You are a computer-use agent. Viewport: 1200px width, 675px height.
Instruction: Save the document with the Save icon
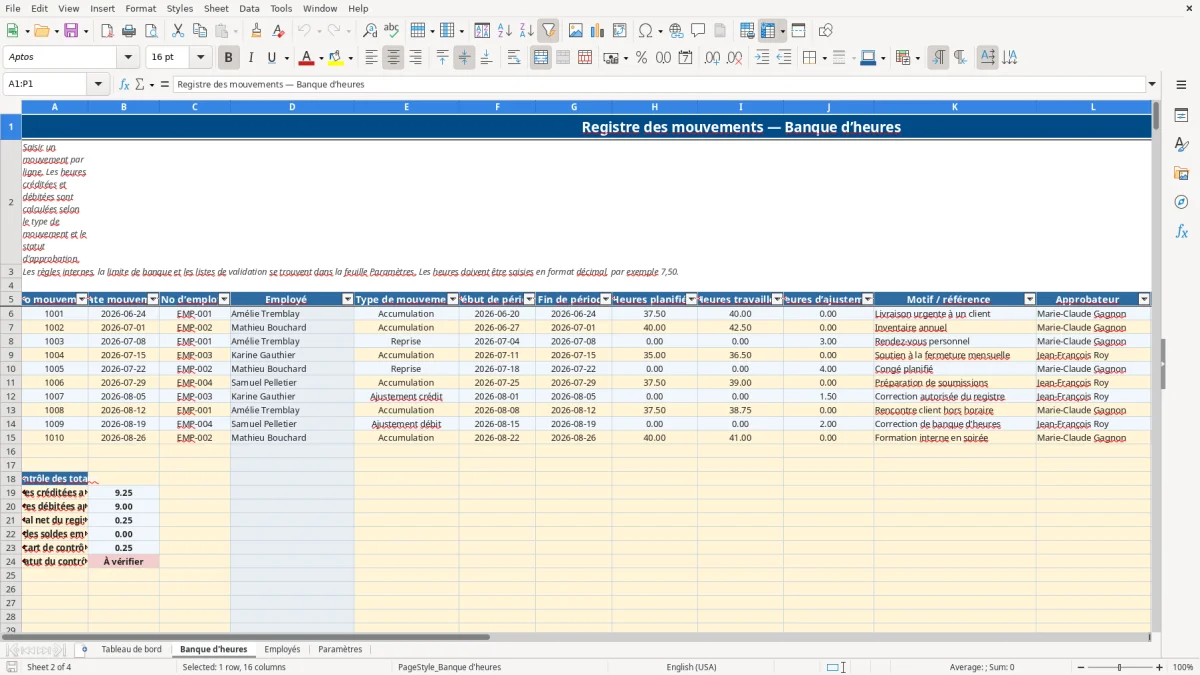coord(71,31)
